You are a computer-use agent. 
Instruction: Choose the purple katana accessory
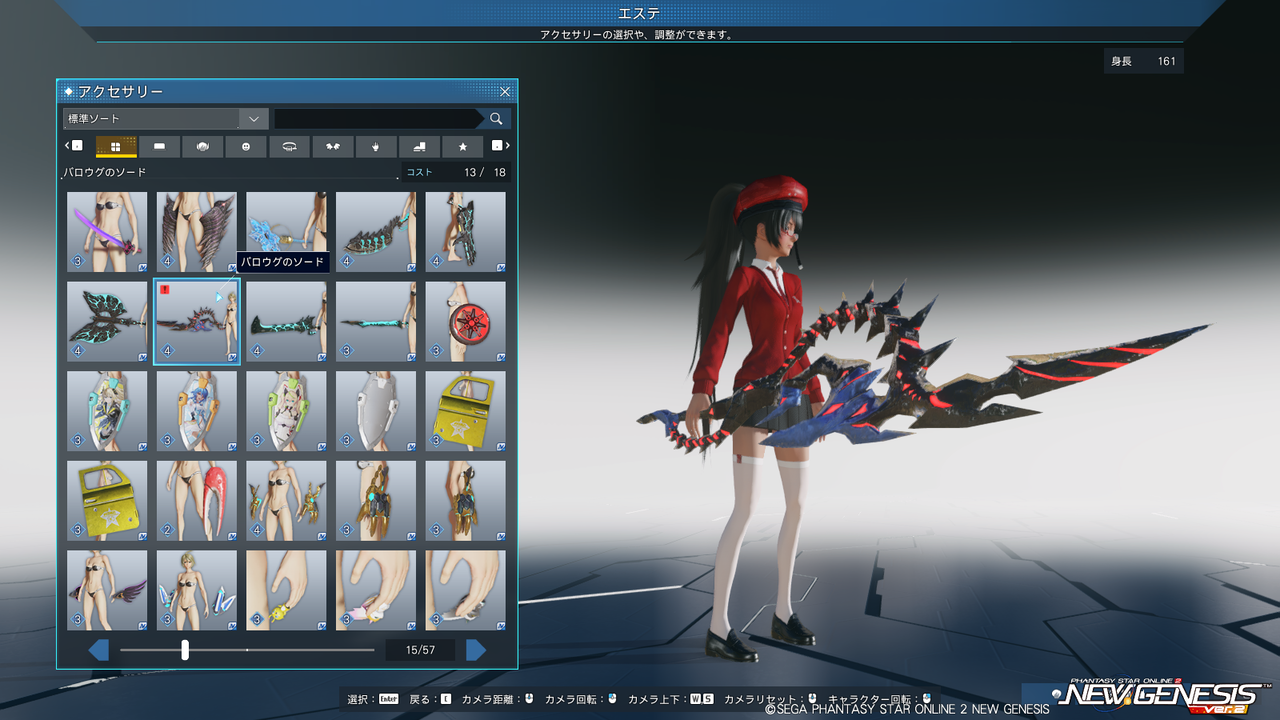point(107,232)
